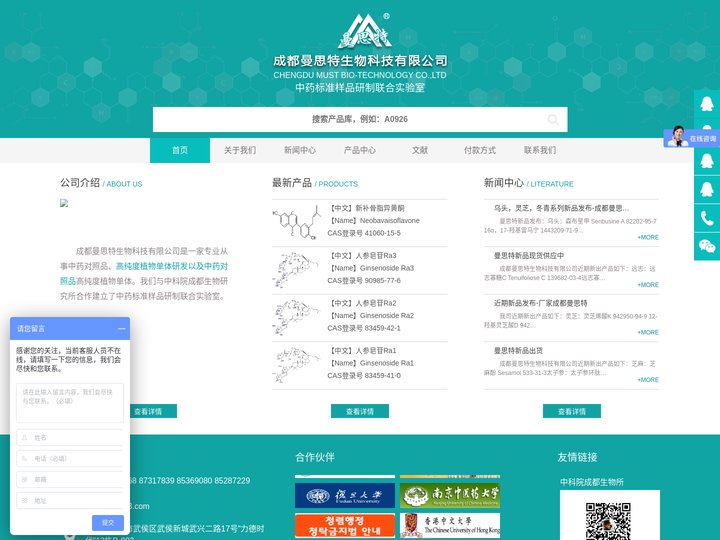720x540 pixels.
Task: Click the 姓名 name field
Action: [70, 438]
